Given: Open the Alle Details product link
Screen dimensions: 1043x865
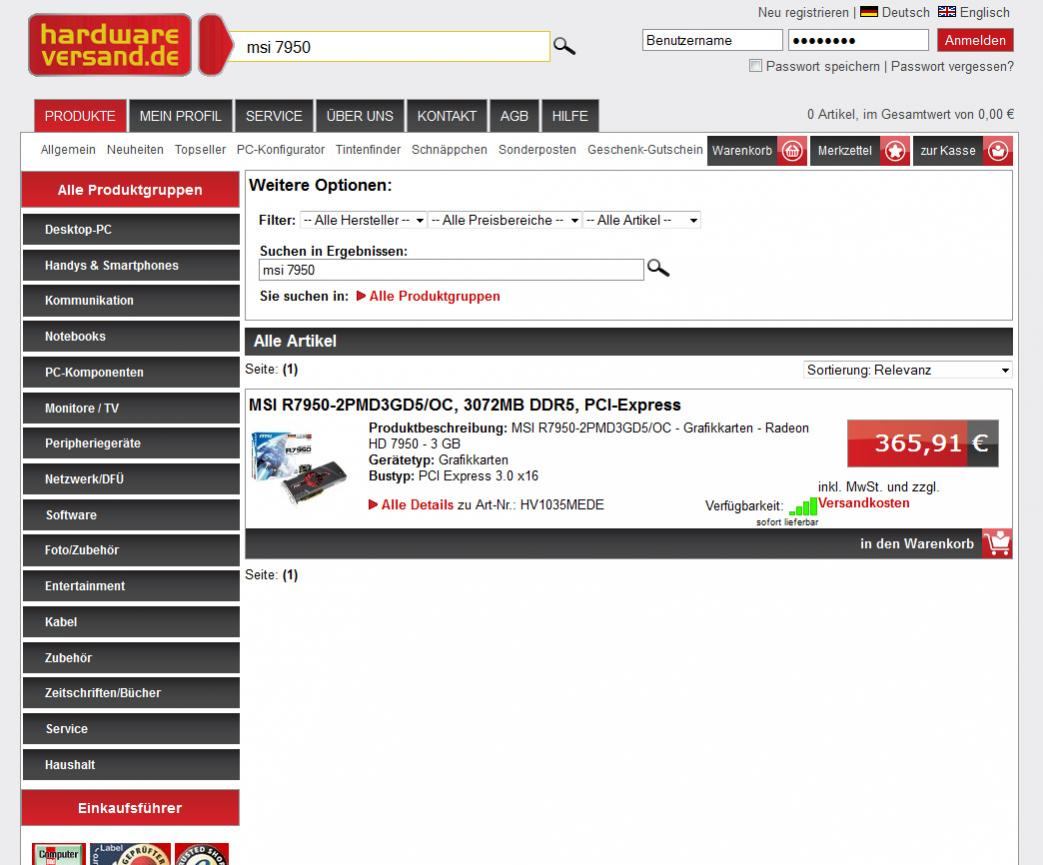Looking at the screenshot, I should point(417,505).
